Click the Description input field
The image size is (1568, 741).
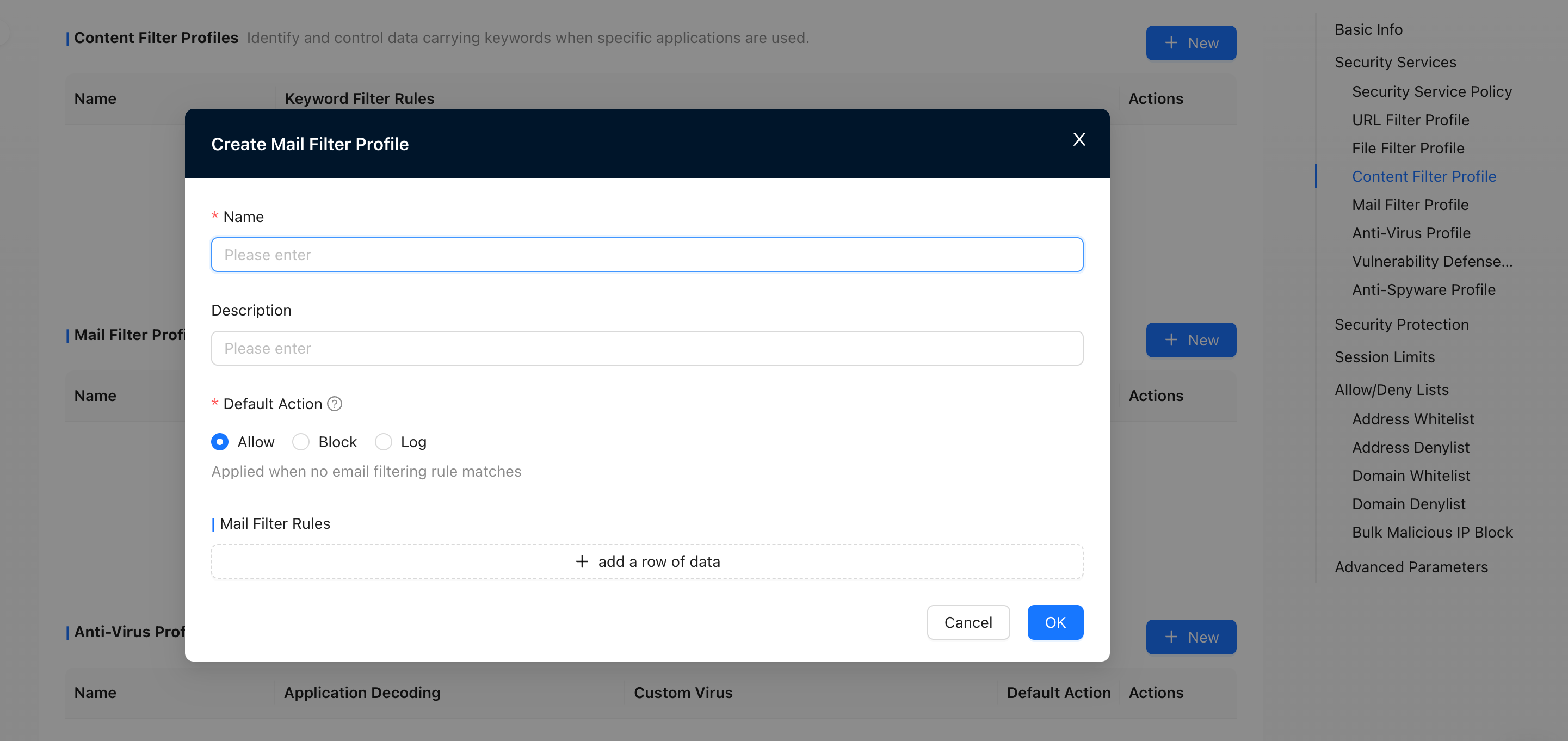click(x=647, y=348)
